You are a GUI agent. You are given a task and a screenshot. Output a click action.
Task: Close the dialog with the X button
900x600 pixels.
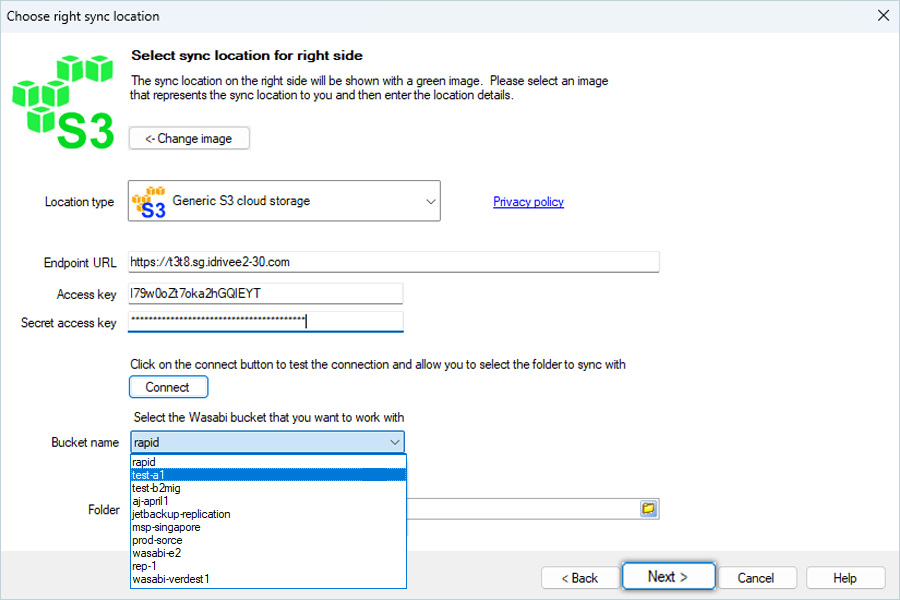883,16
